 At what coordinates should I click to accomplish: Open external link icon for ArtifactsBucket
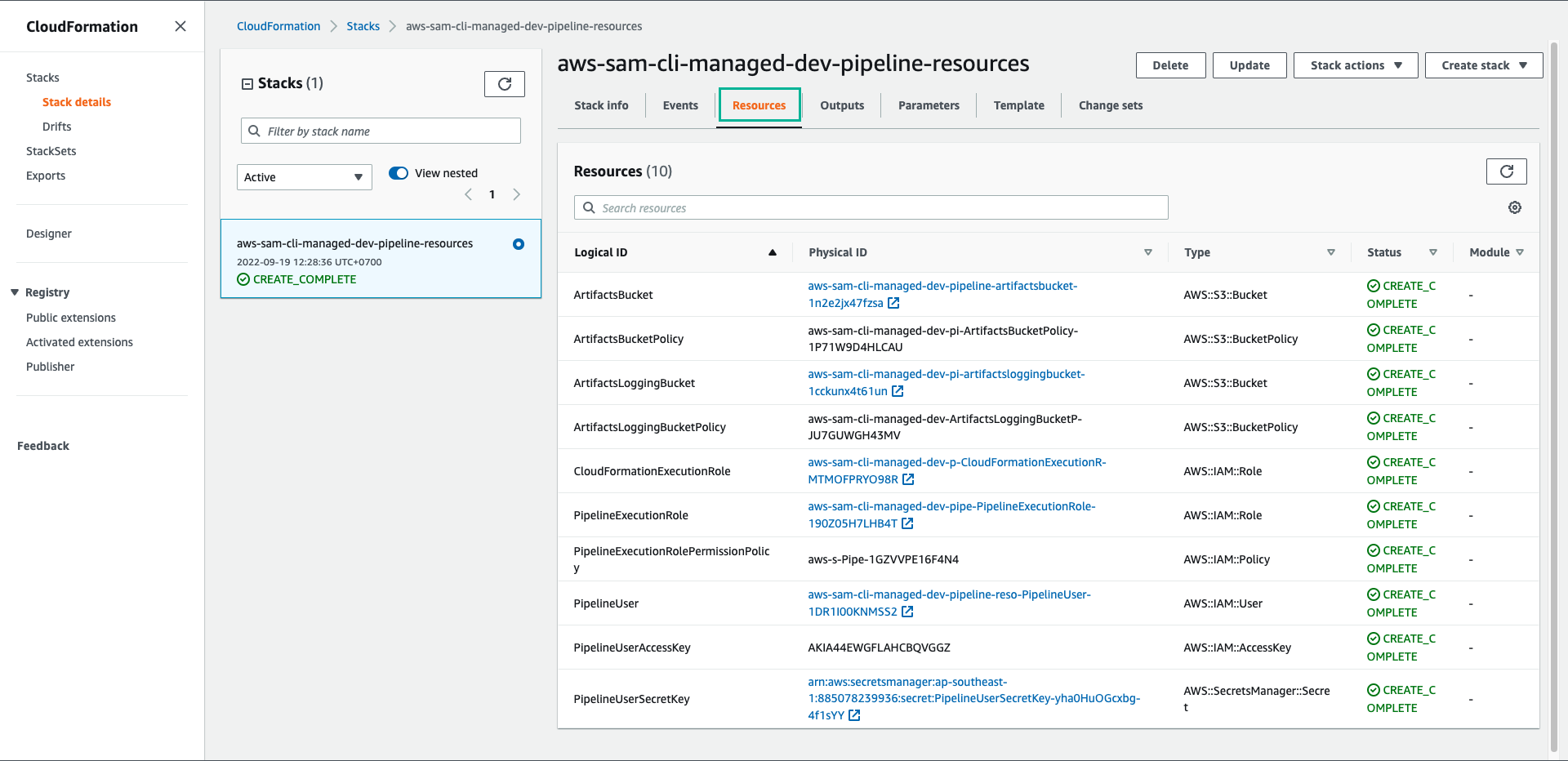[893, 303]
